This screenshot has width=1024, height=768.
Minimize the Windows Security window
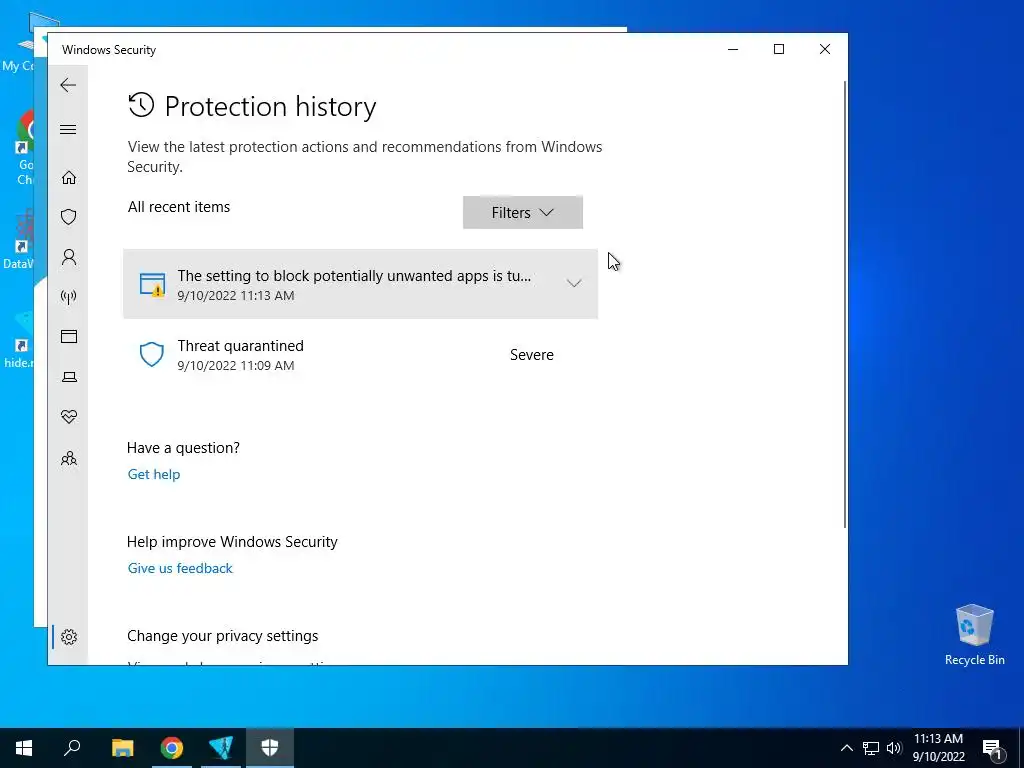point(733,50)
